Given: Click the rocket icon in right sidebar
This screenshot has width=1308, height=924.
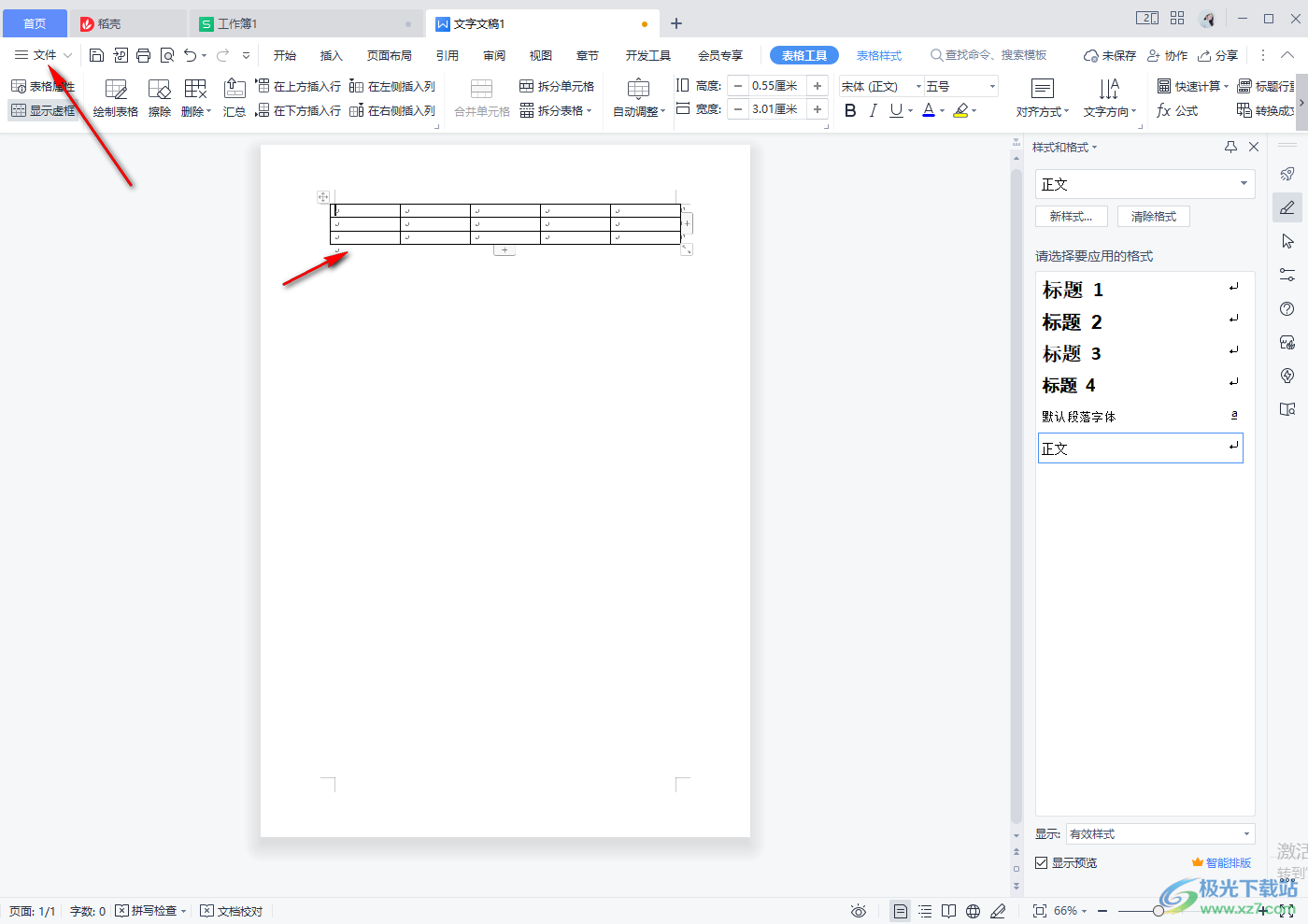Looking at the screenshot, I should pyautogui.click(x=1287, y=174).
